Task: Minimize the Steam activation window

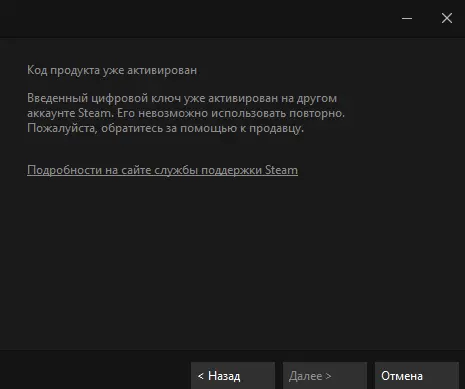Action: tap(407, 18)
